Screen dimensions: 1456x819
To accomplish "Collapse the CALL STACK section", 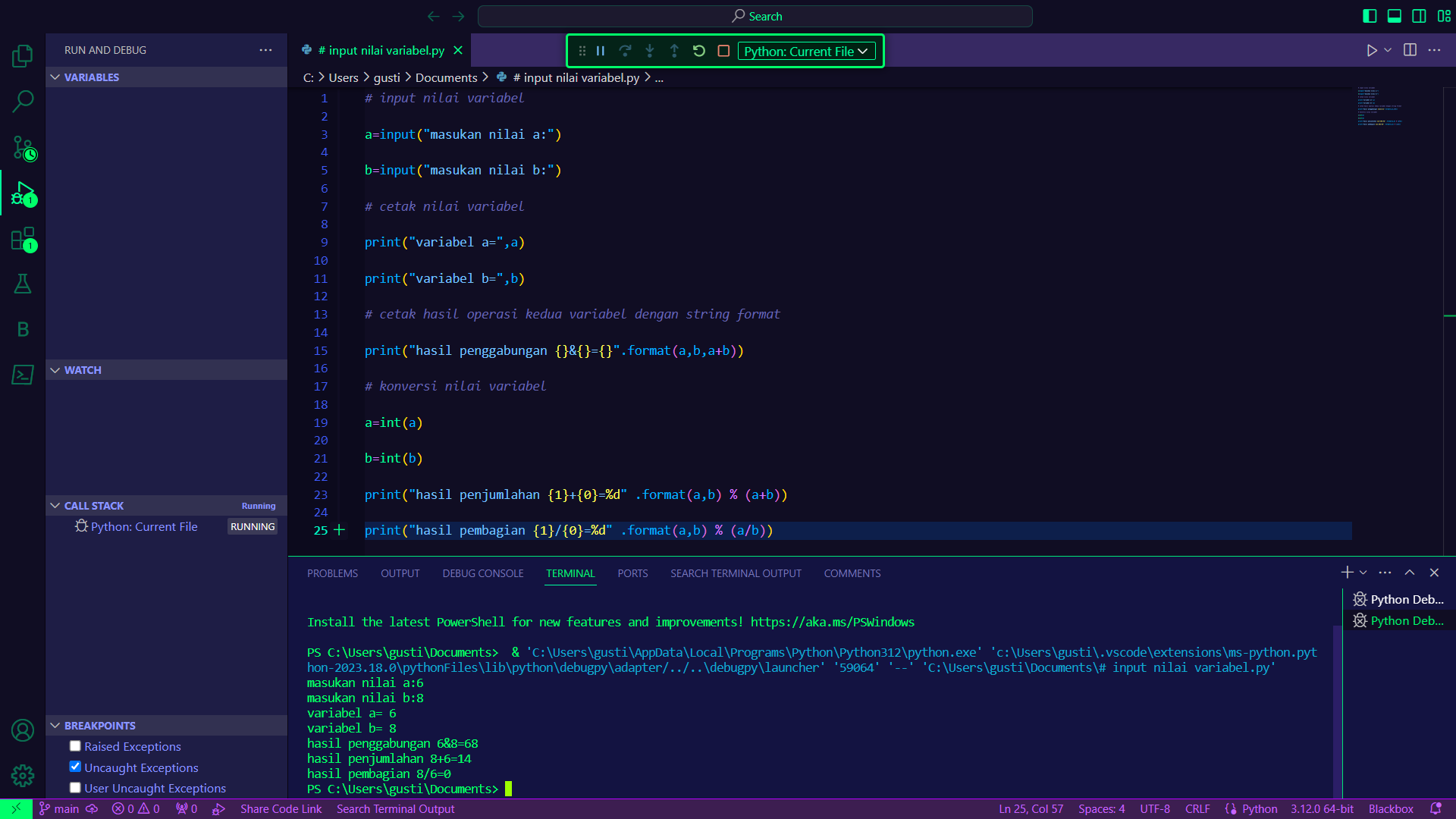I will [x=55, y=505].
